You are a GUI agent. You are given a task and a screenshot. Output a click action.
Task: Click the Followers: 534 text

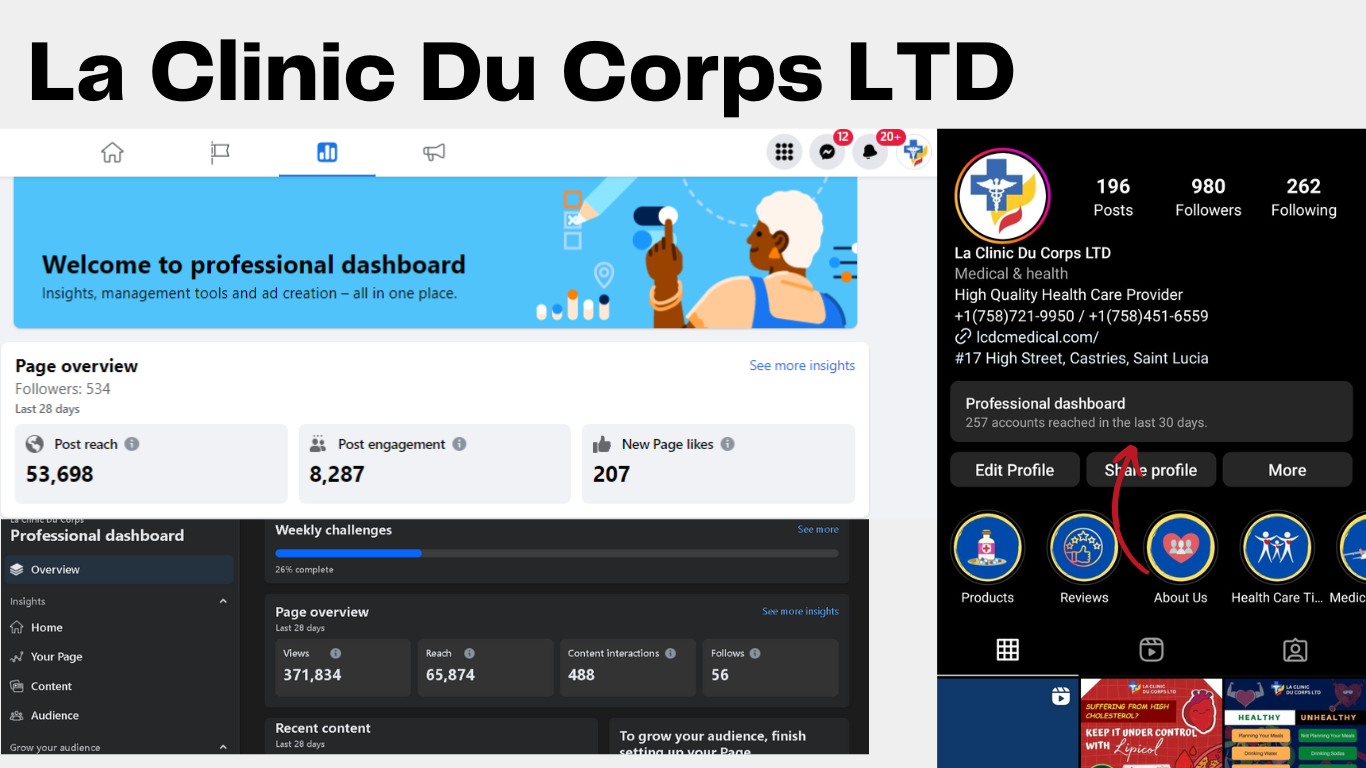pyautogui.click(x=63, y=389)
